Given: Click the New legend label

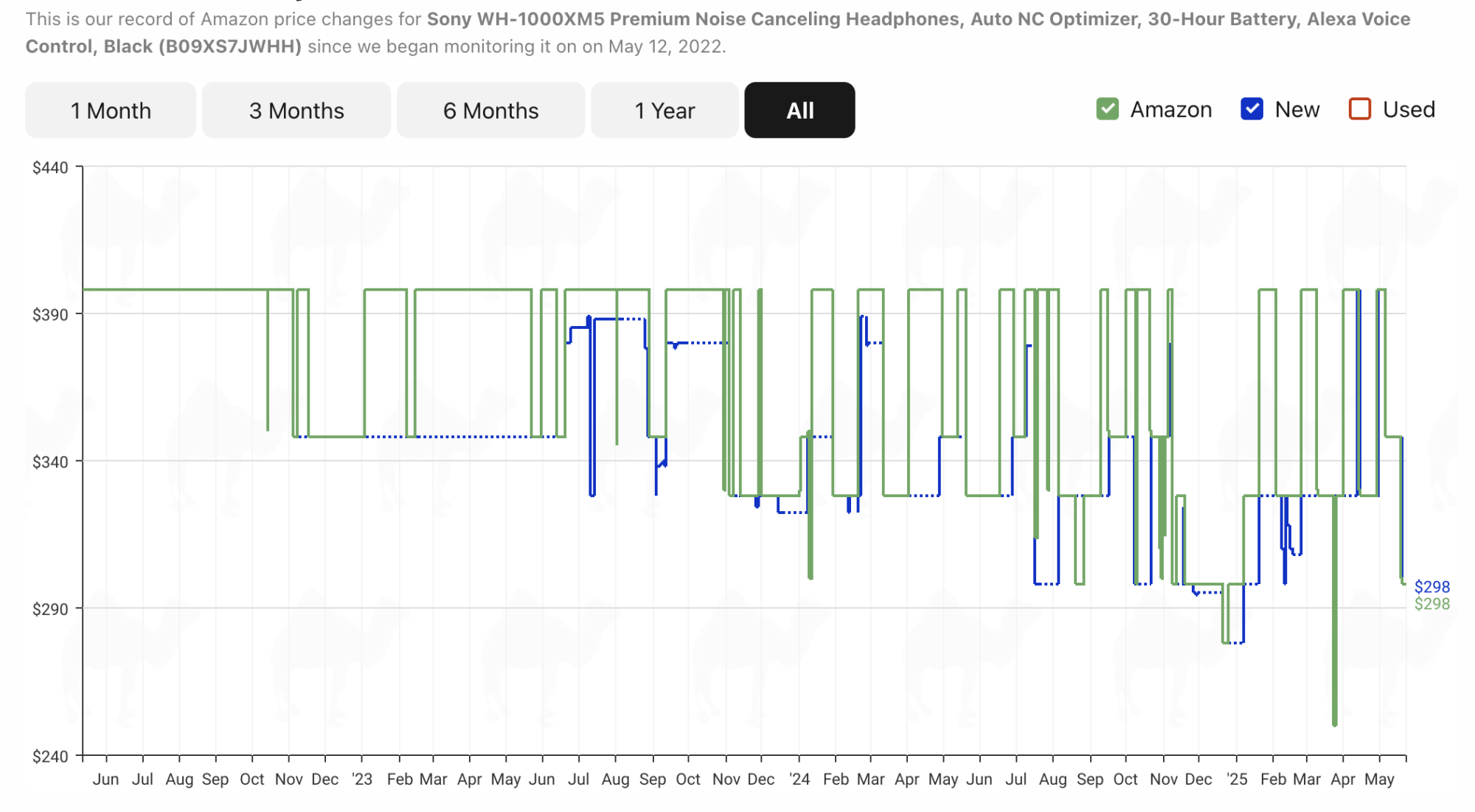Looking at the screenshot, I should (1297, 109).
